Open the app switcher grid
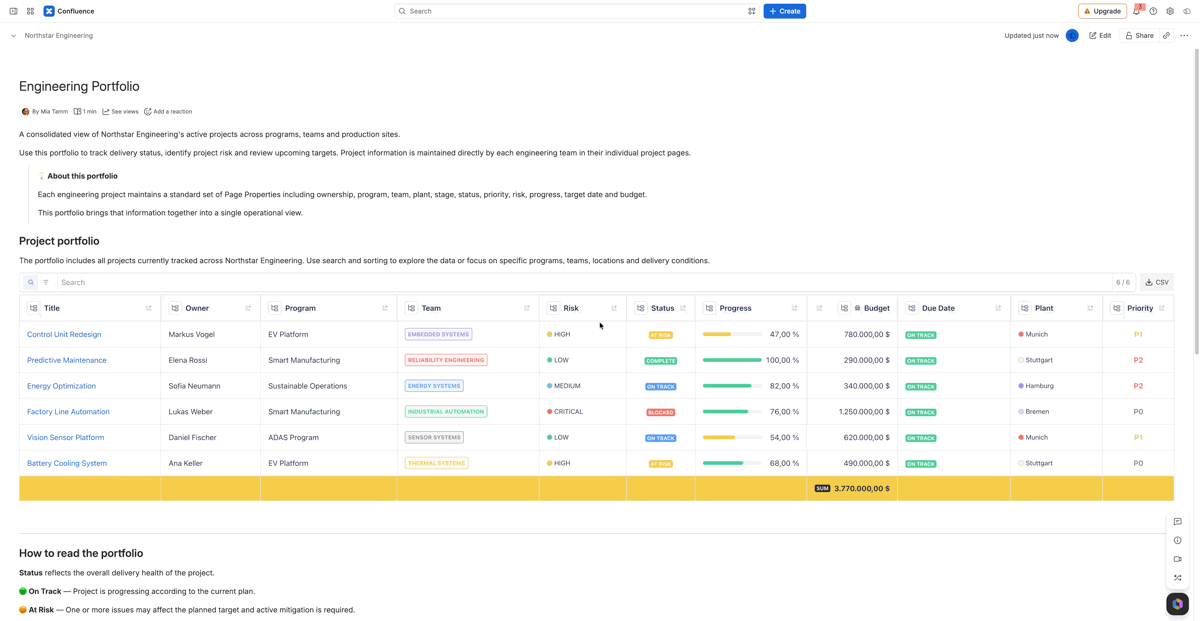 pyautogui.click(x=30, y=11)
